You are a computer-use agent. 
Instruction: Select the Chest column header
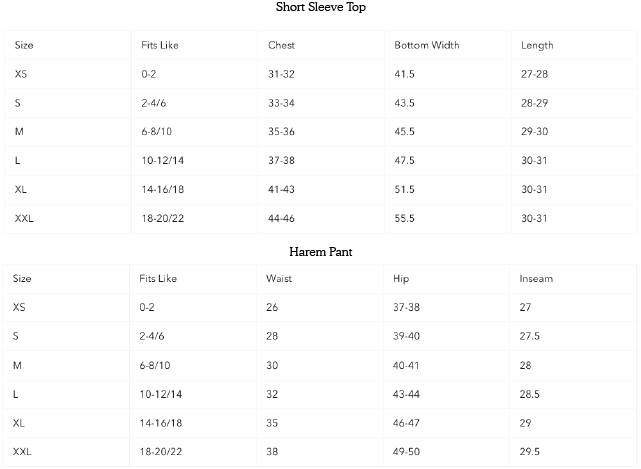[x=282, y=45]
